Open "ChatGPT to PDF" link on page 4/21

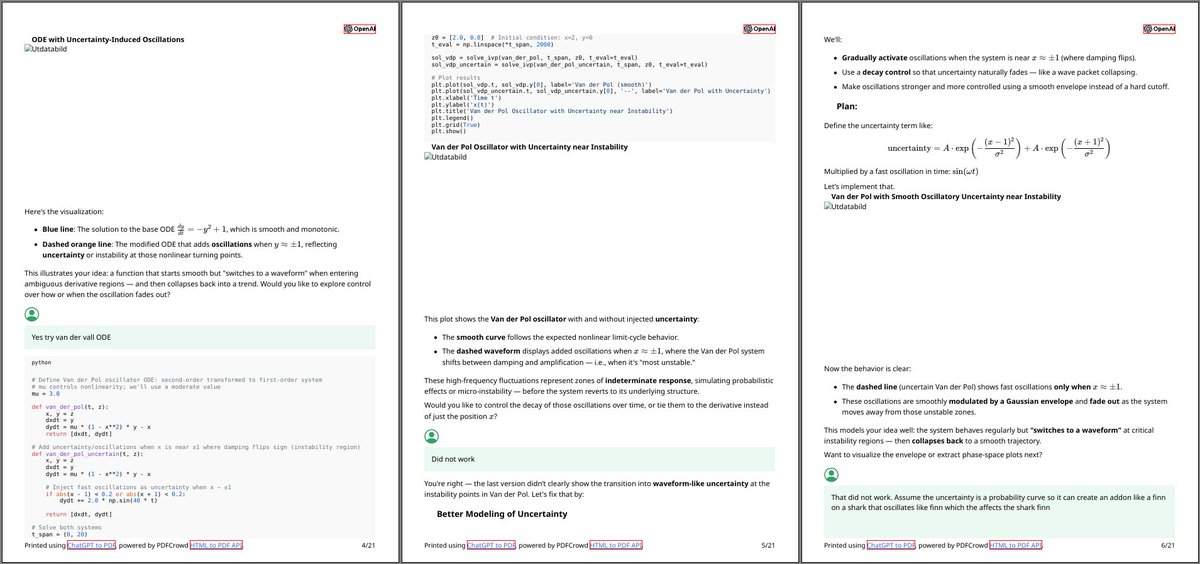coord(91,545)
